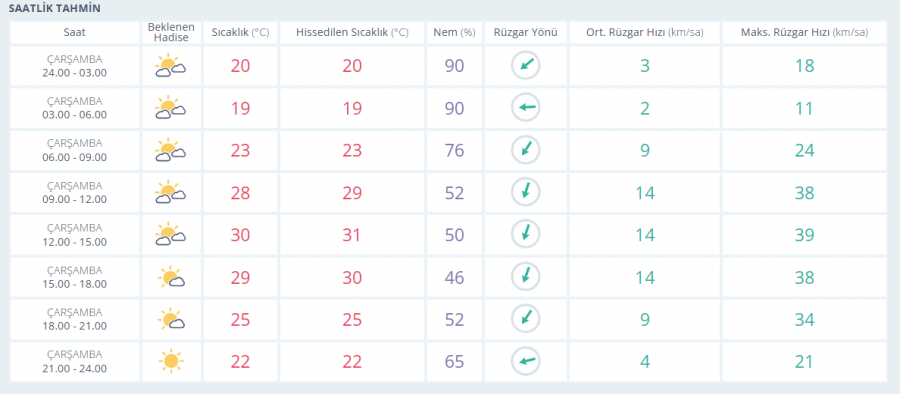Select the Sıcaklık (°C) column header

click(x=240, y=33)
